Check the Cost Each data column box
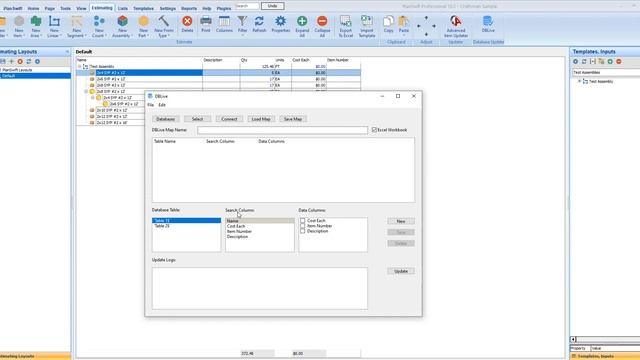The width and height of the screenshot is (640, 360). 302,220
